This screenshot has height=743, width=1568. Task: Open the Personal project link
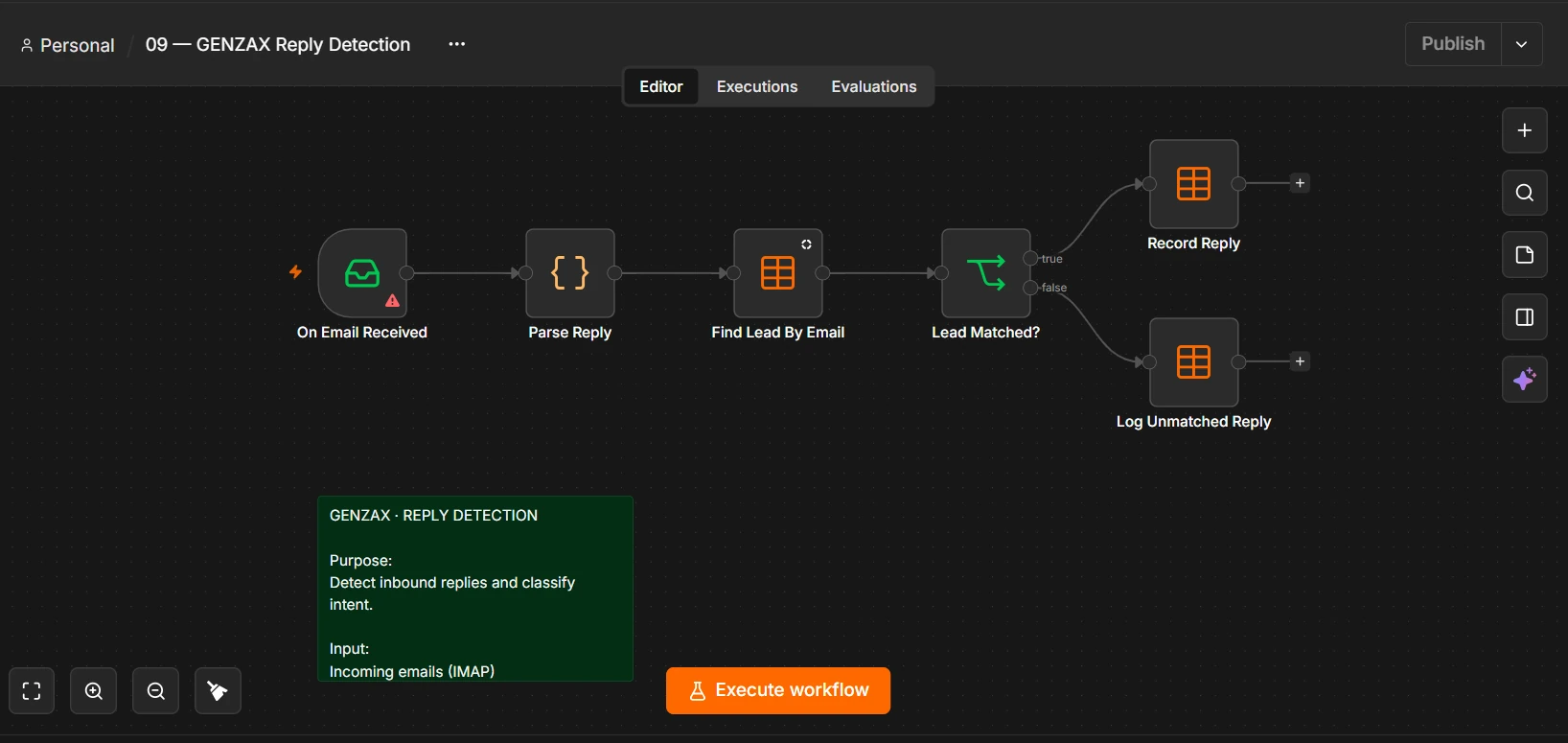coord(67,45)
